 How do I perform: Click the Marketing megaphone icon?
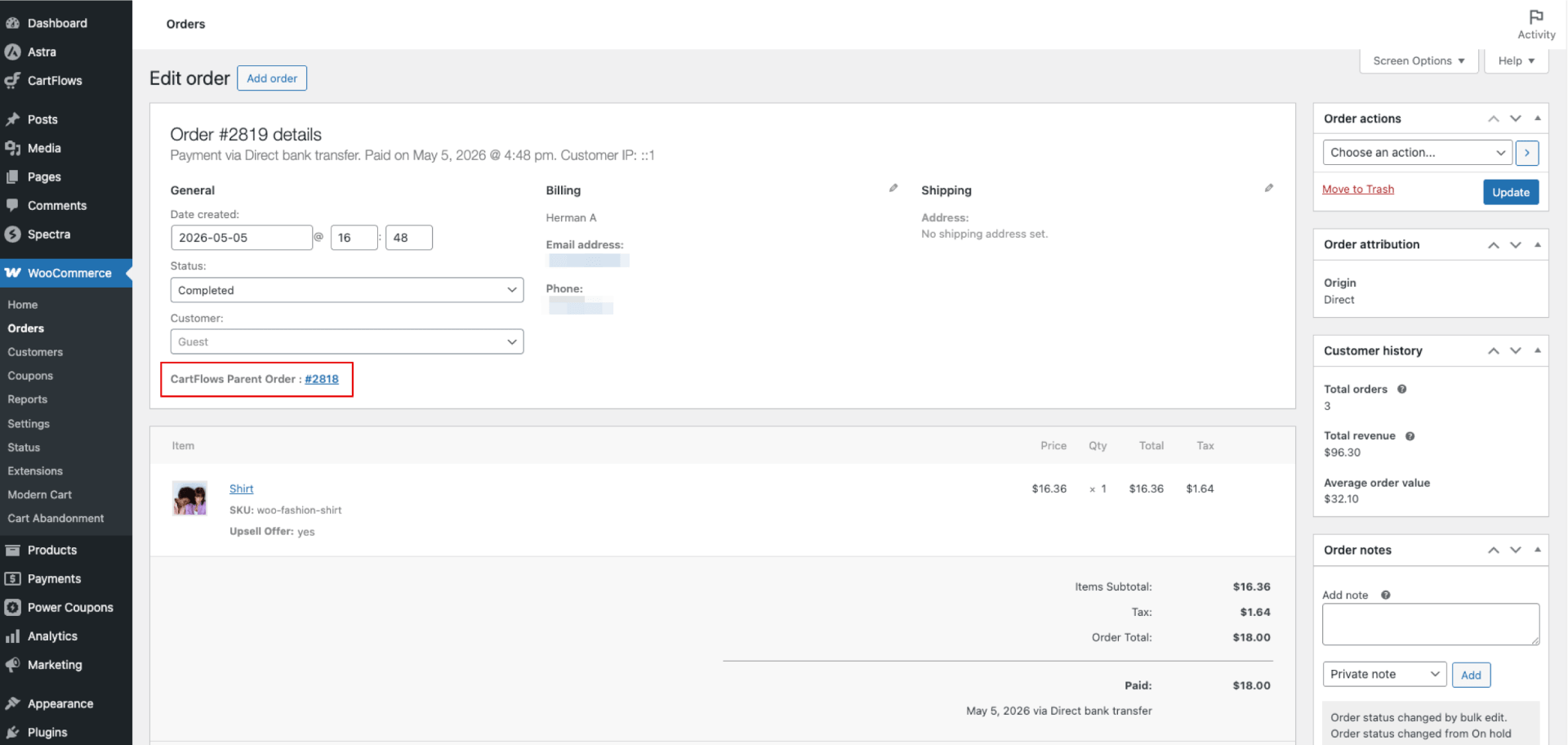pyautogui.click(x=12, y=664)
